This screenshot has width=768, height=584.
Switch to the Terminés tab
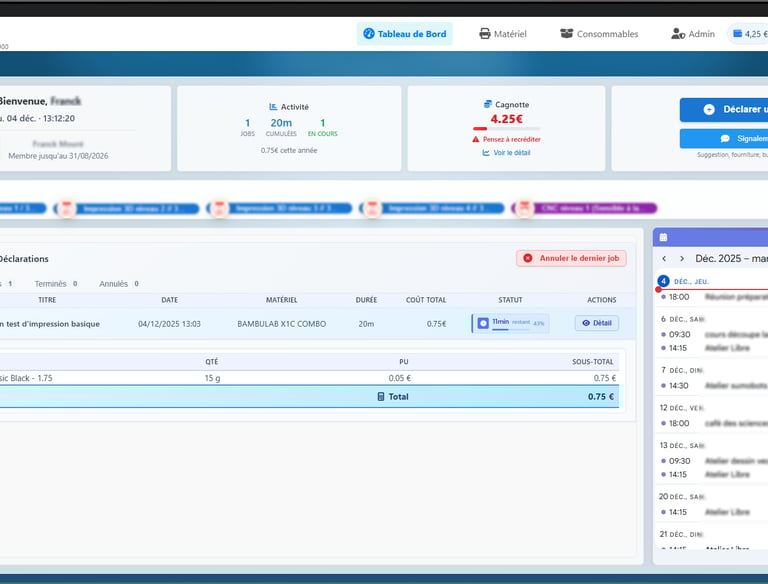tap(56, 284)
